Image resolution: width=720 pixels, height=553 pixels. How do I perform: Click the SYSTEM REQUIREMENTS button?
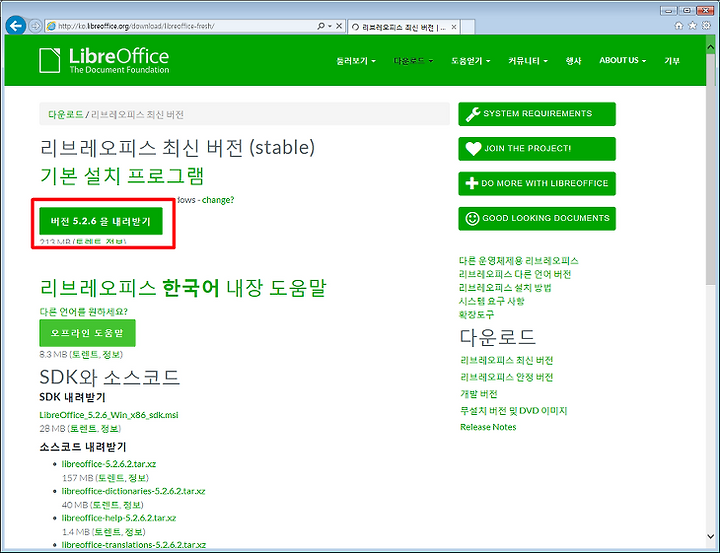[537, 114]
